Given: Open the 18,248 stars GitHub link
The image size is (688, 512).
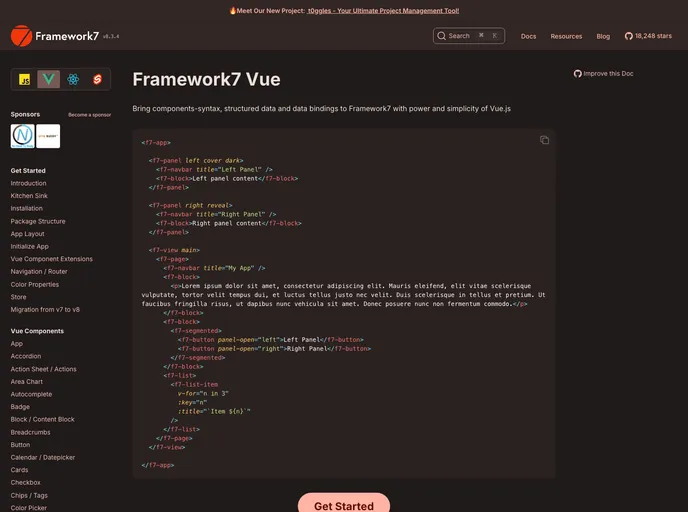Looking at the screenshot, I should 648,36.
